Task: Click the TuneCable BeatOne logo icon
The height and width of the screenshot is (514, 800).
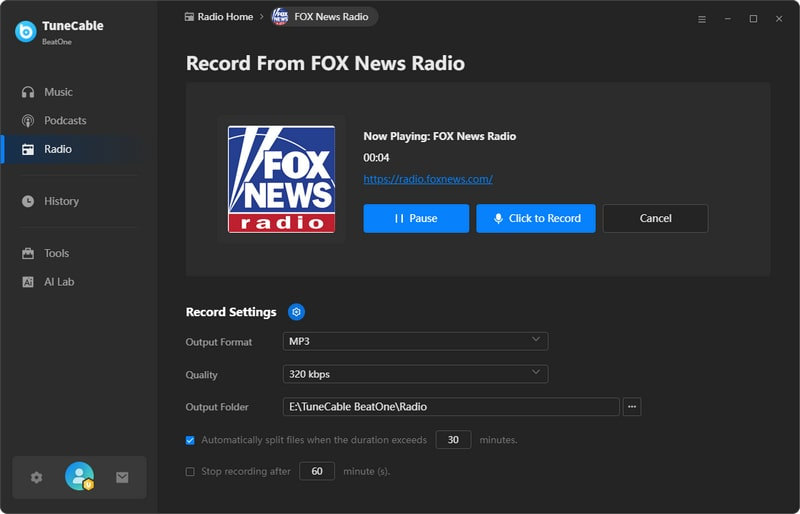Action: [26, 32]
